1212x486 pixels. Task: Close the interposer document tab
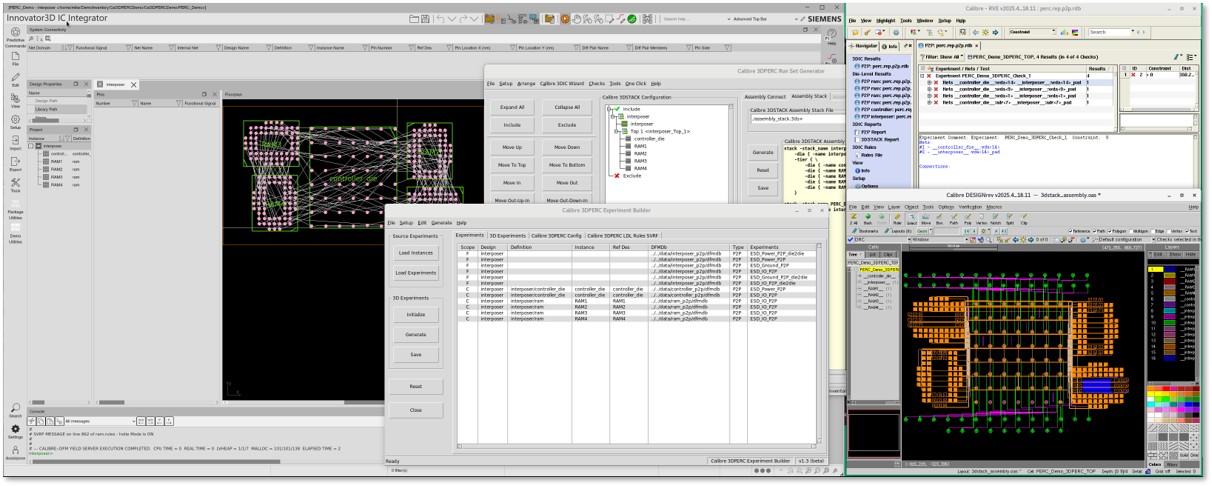(134, 86)
